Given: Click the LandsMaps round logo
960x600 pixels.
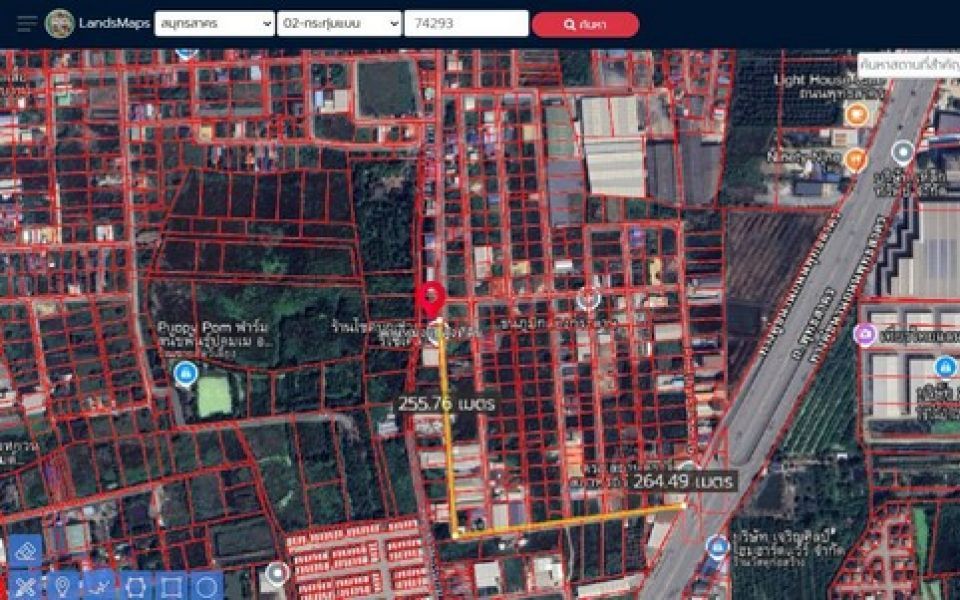Looking at the screenshot, I should pos(60,23).
